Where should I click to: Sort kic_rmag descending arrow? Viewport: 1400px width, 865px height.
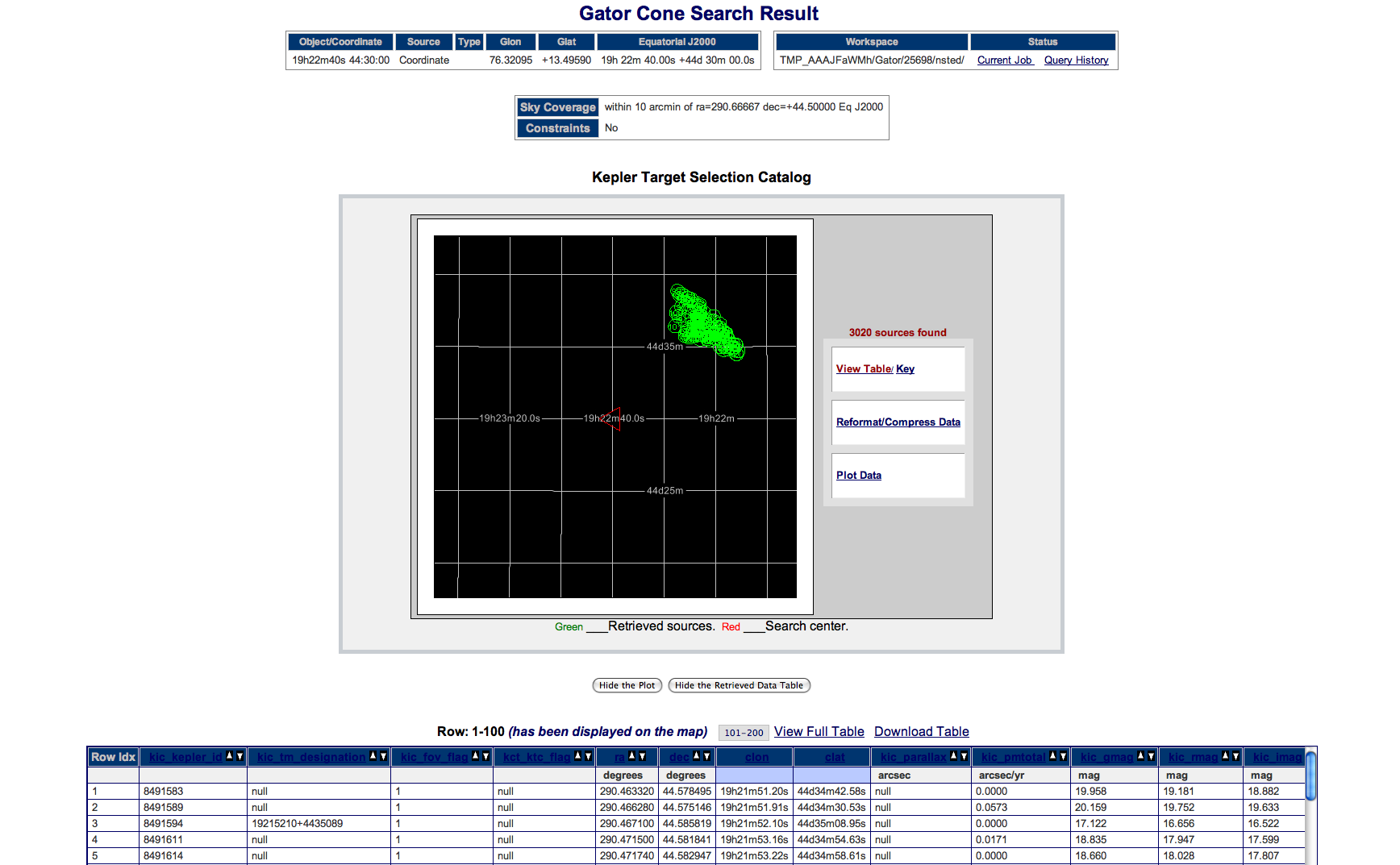(x=1235, y=756)
